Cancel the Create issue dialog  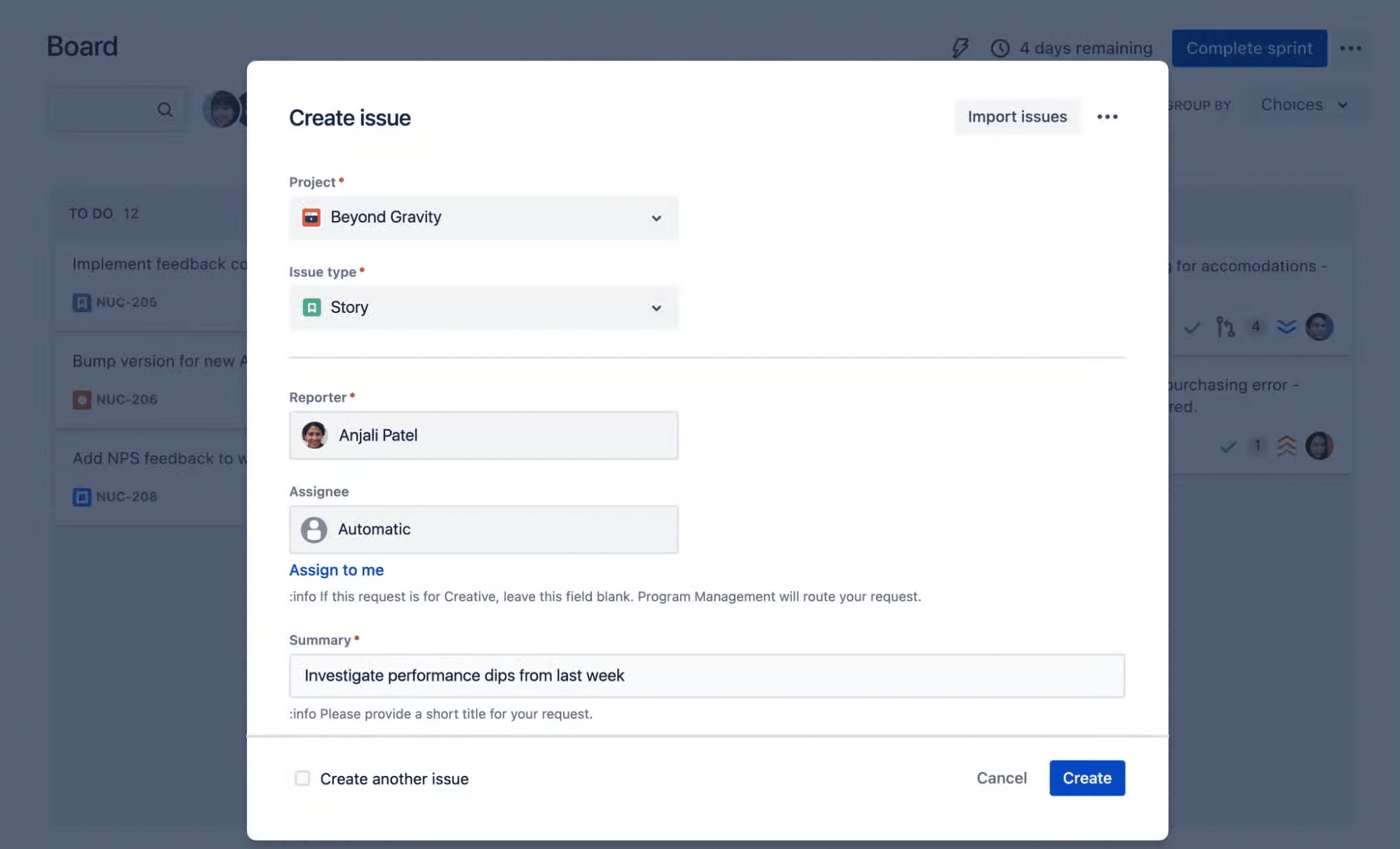pyautogui.click(x=1002, y=778)
